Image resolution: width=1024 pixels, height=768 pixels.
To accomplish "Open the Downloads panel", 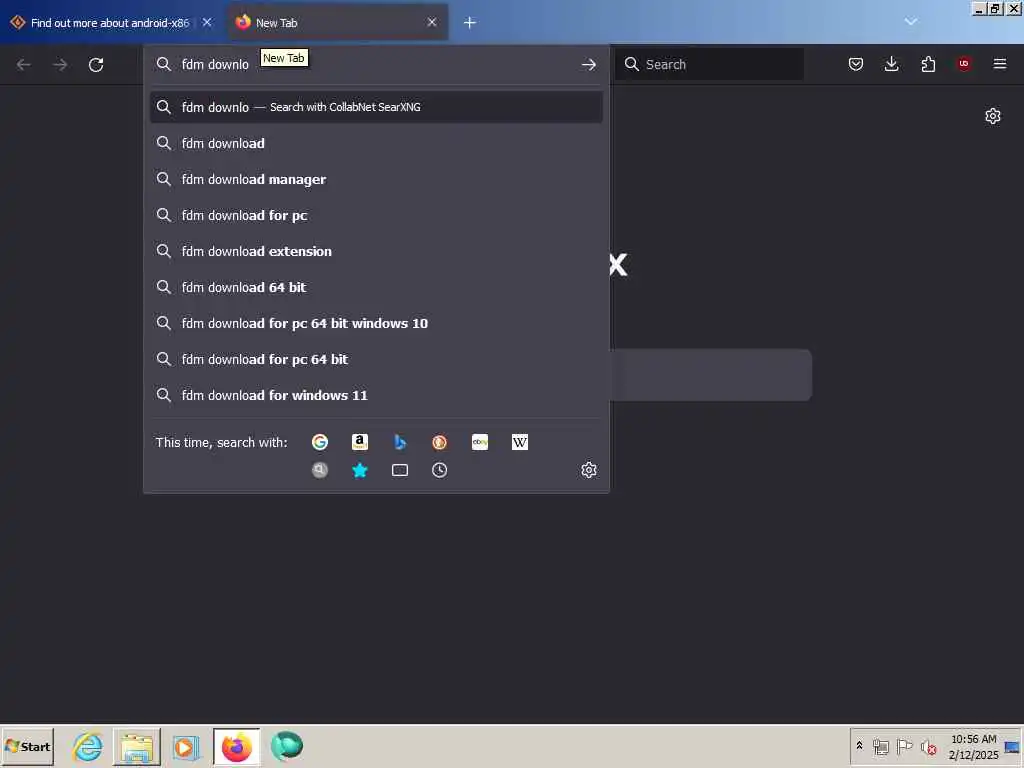I will point(891,64).
